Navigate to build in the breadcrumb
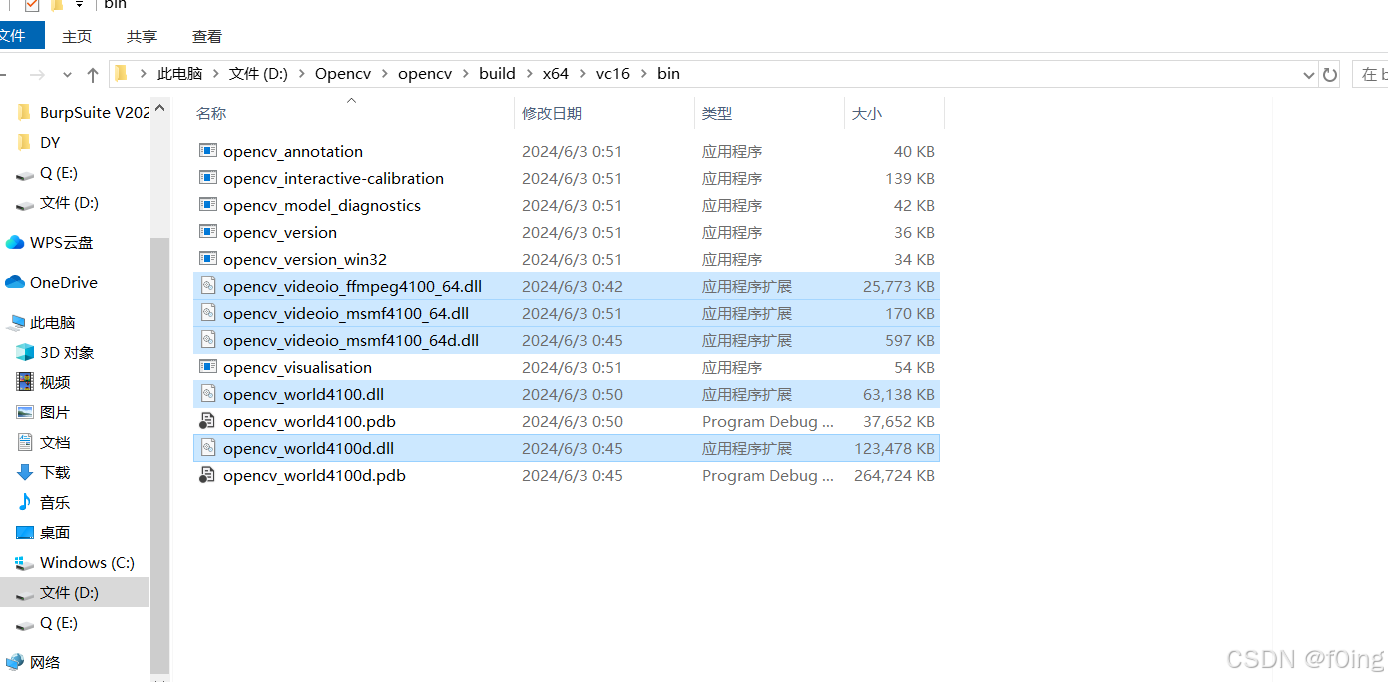 [x=497, y=74]
